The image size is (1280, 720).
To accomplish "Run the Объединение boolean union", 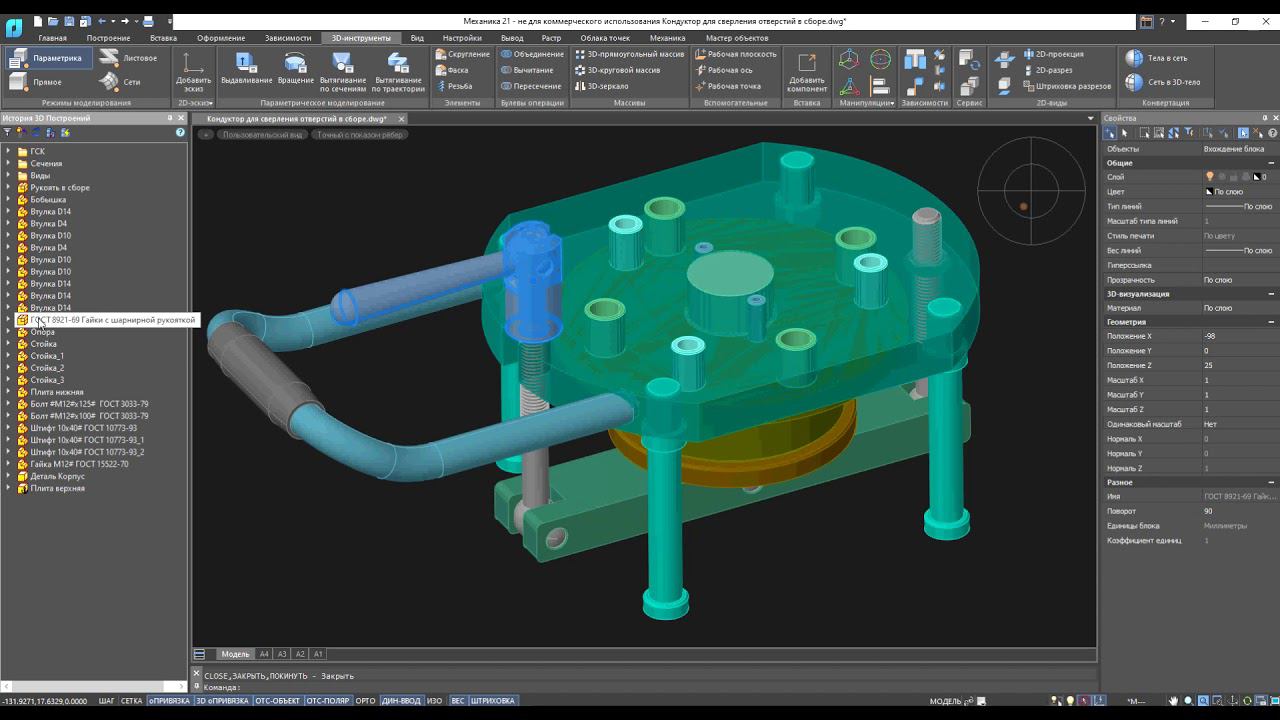I will 532,54.
